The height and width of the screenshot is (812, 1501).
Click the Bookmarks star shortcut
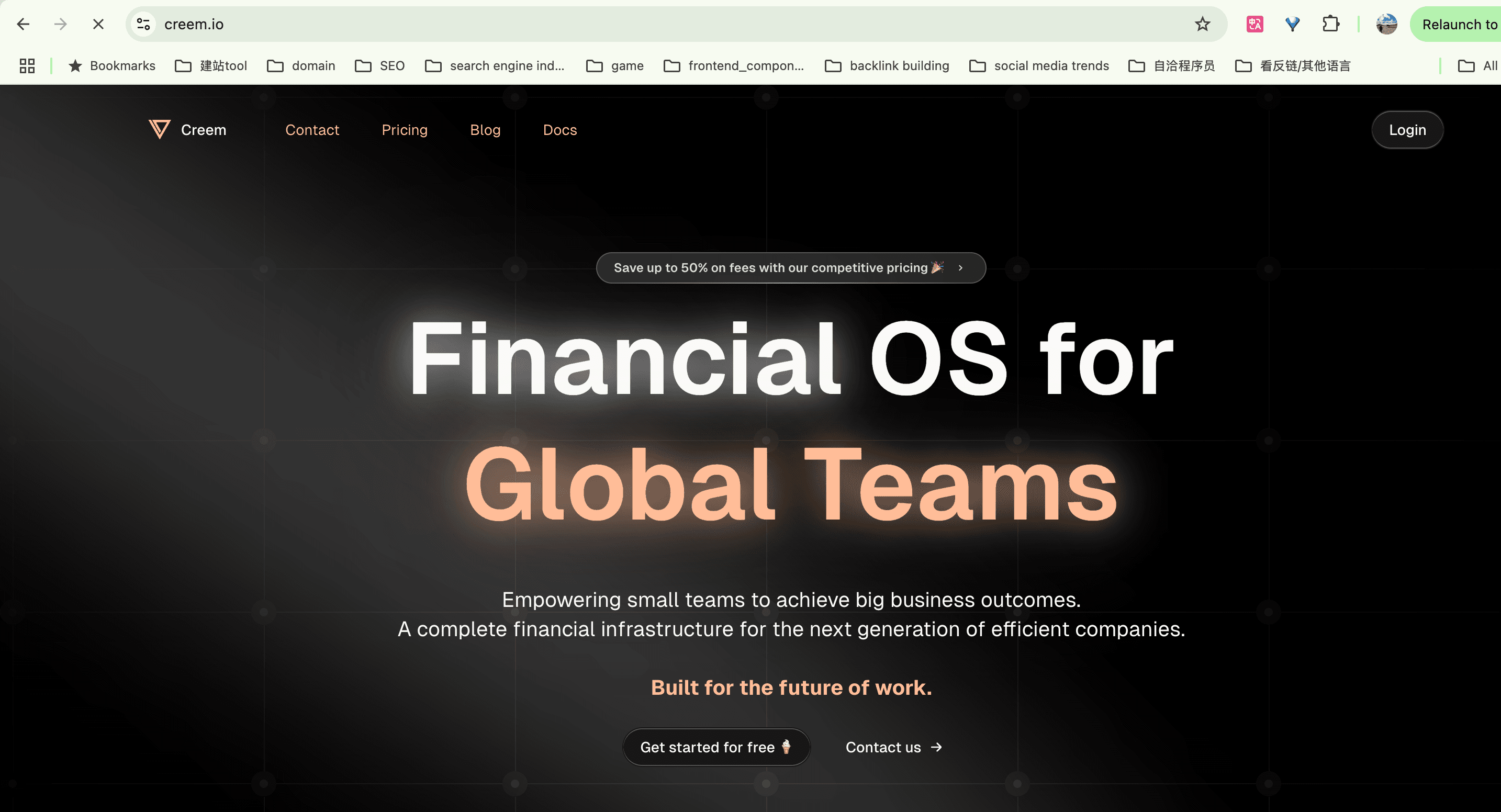(x=112, y=66)
